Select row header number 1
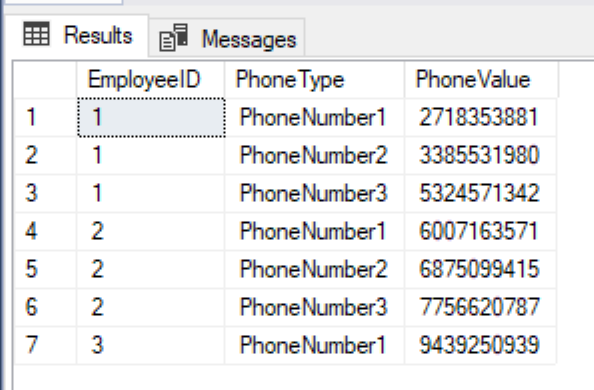The image size is (594, 390). (45, 117)
